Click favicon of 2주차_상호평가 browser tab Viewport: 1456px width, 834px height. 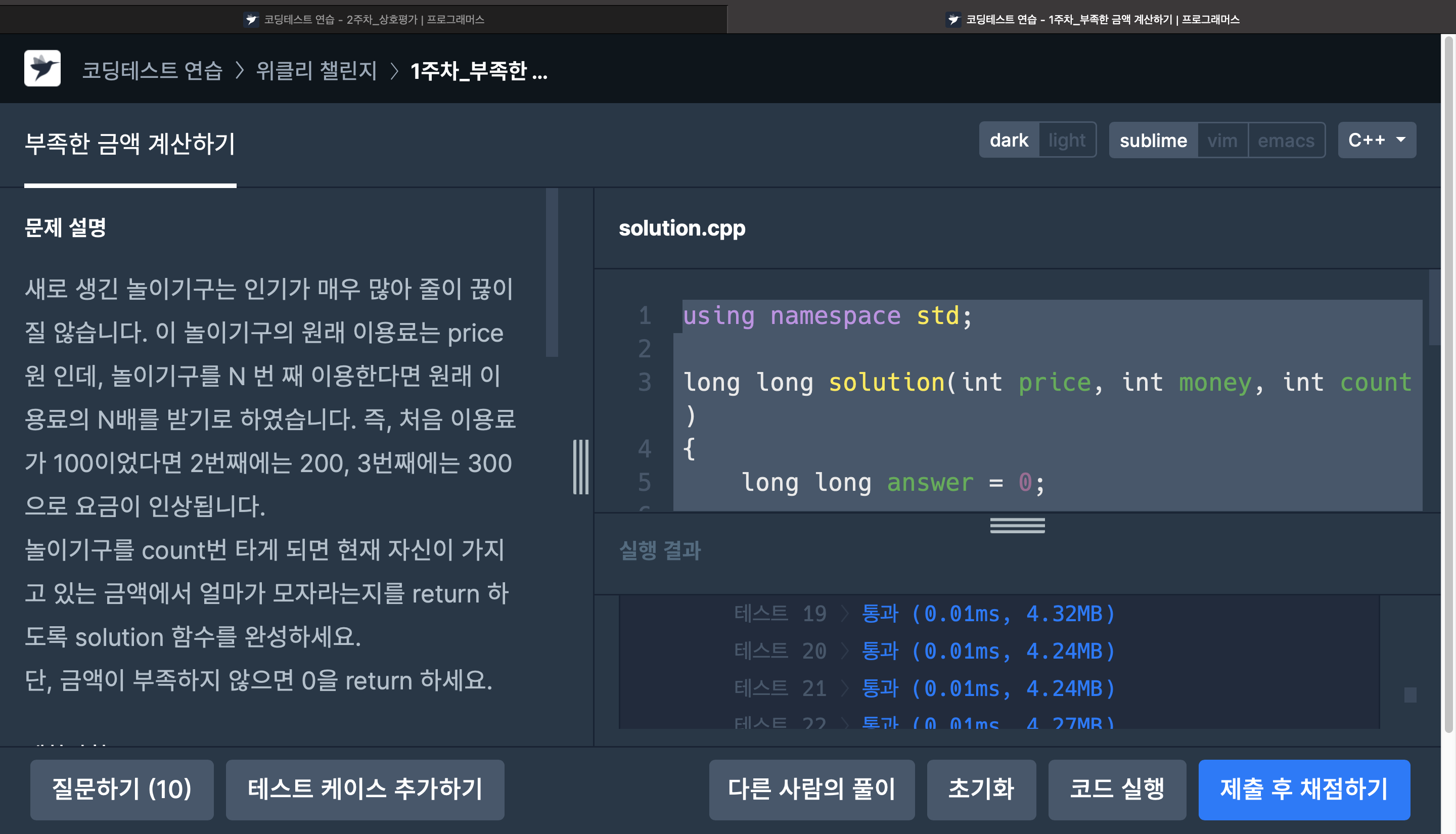(x=251, y=20)
